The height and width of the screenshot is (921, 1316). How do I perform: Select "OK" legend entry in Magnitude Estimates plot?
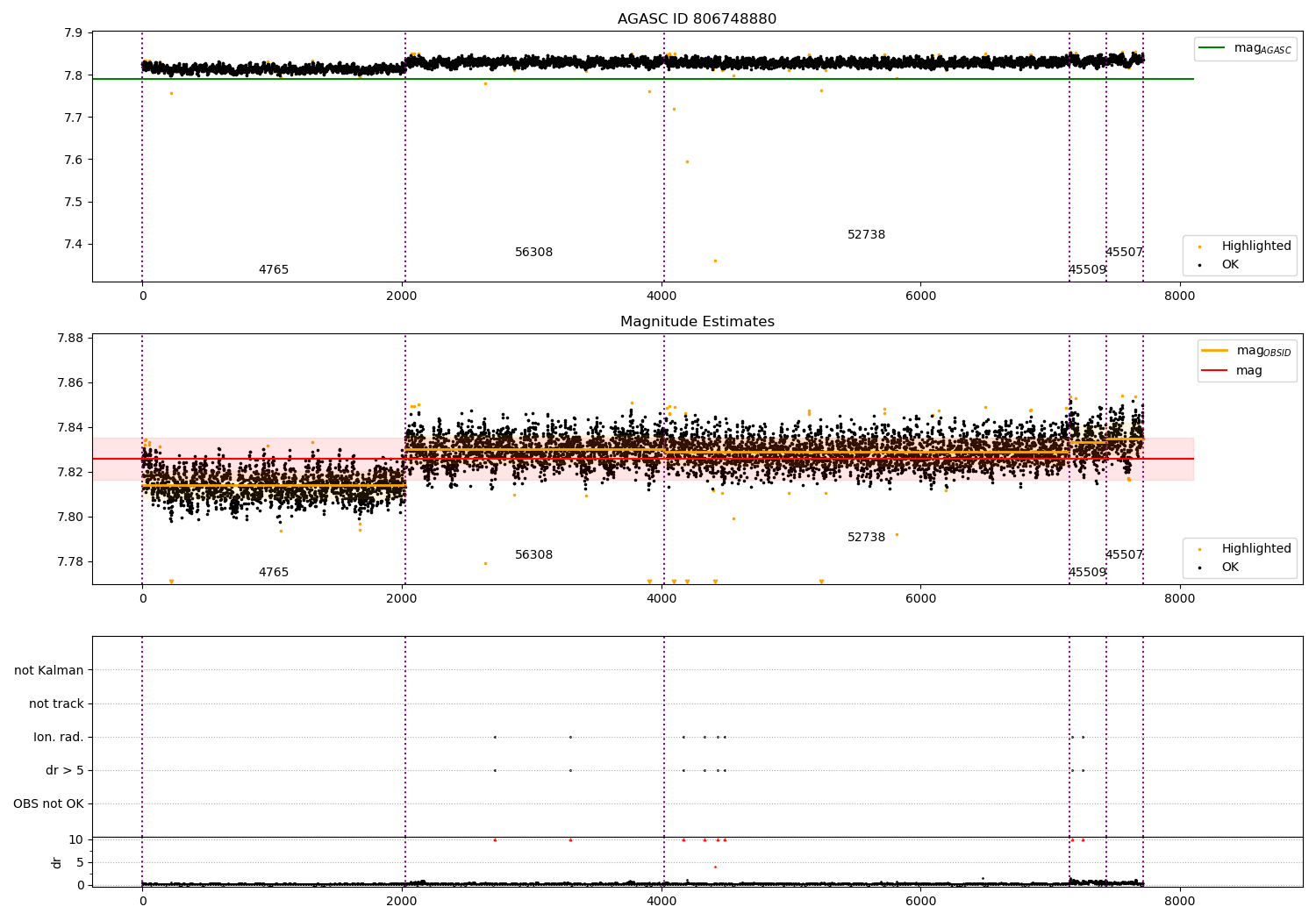pos(1219,568)
